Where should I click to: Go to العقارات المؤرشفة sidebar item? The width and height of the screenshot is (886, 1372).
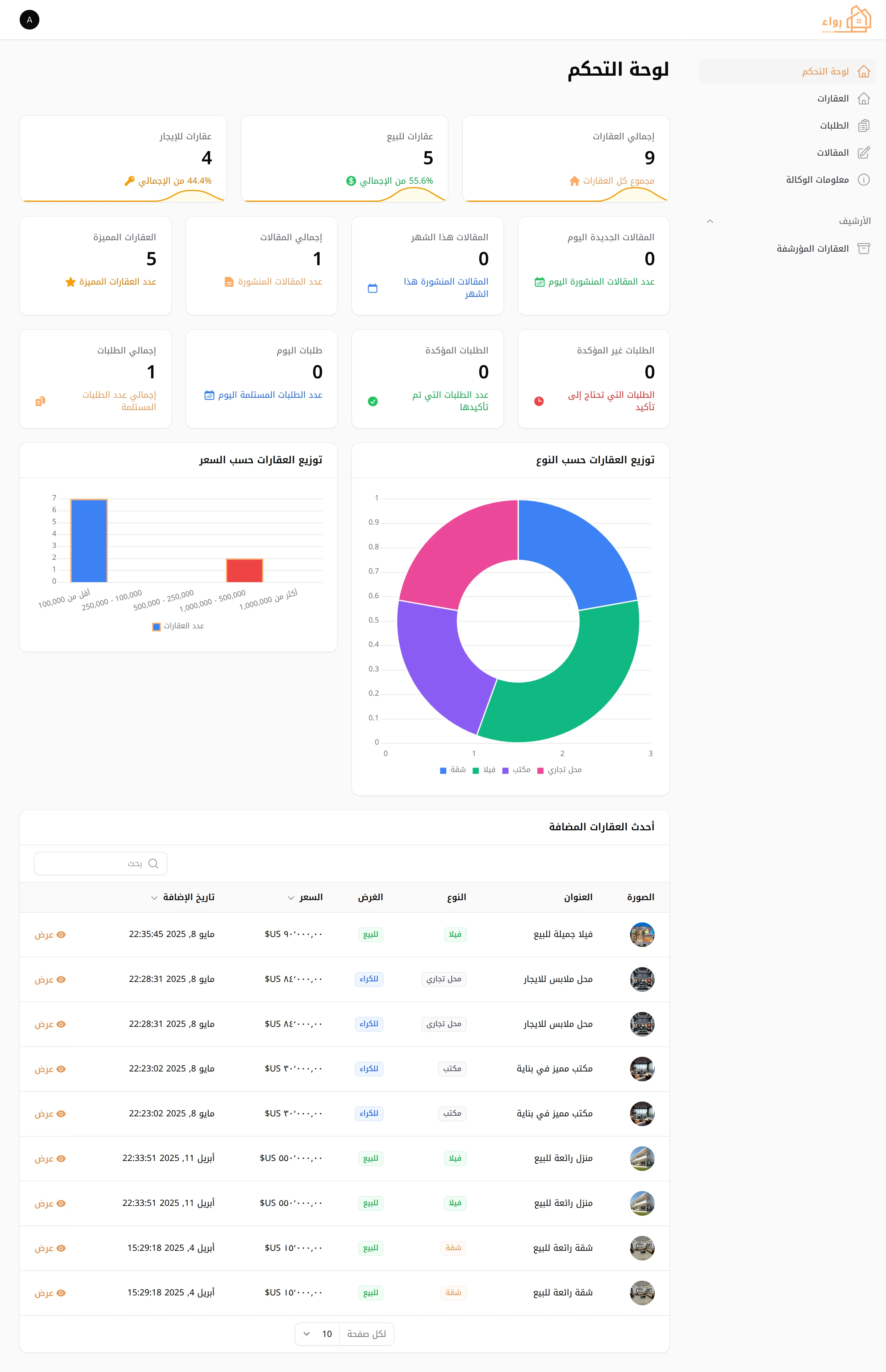click(812, 249)
